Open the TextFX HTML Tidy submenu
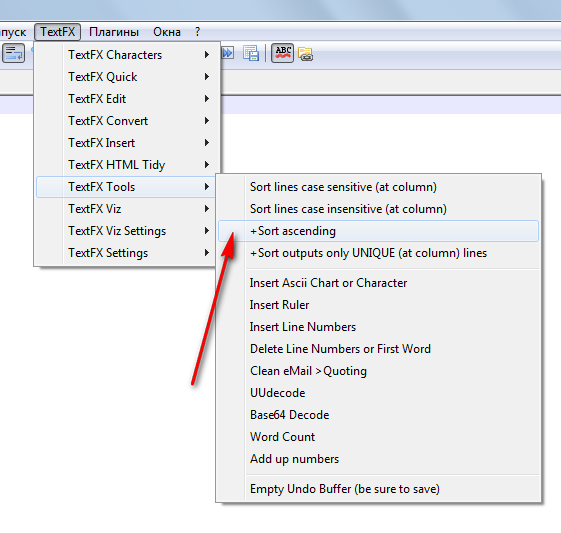The width and height of the screenshot is (561, 533). pos(126,165)
